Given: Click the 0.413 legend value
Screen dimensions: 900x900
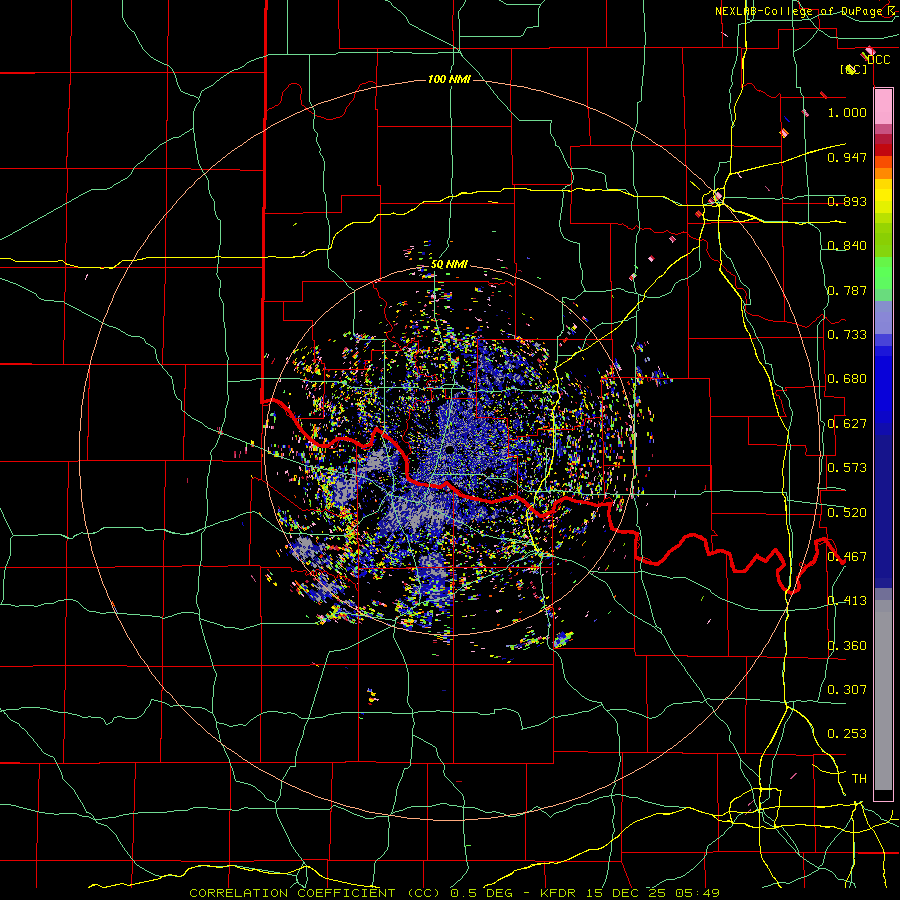Looking at the screenshot, I should (x=847, y=601).
